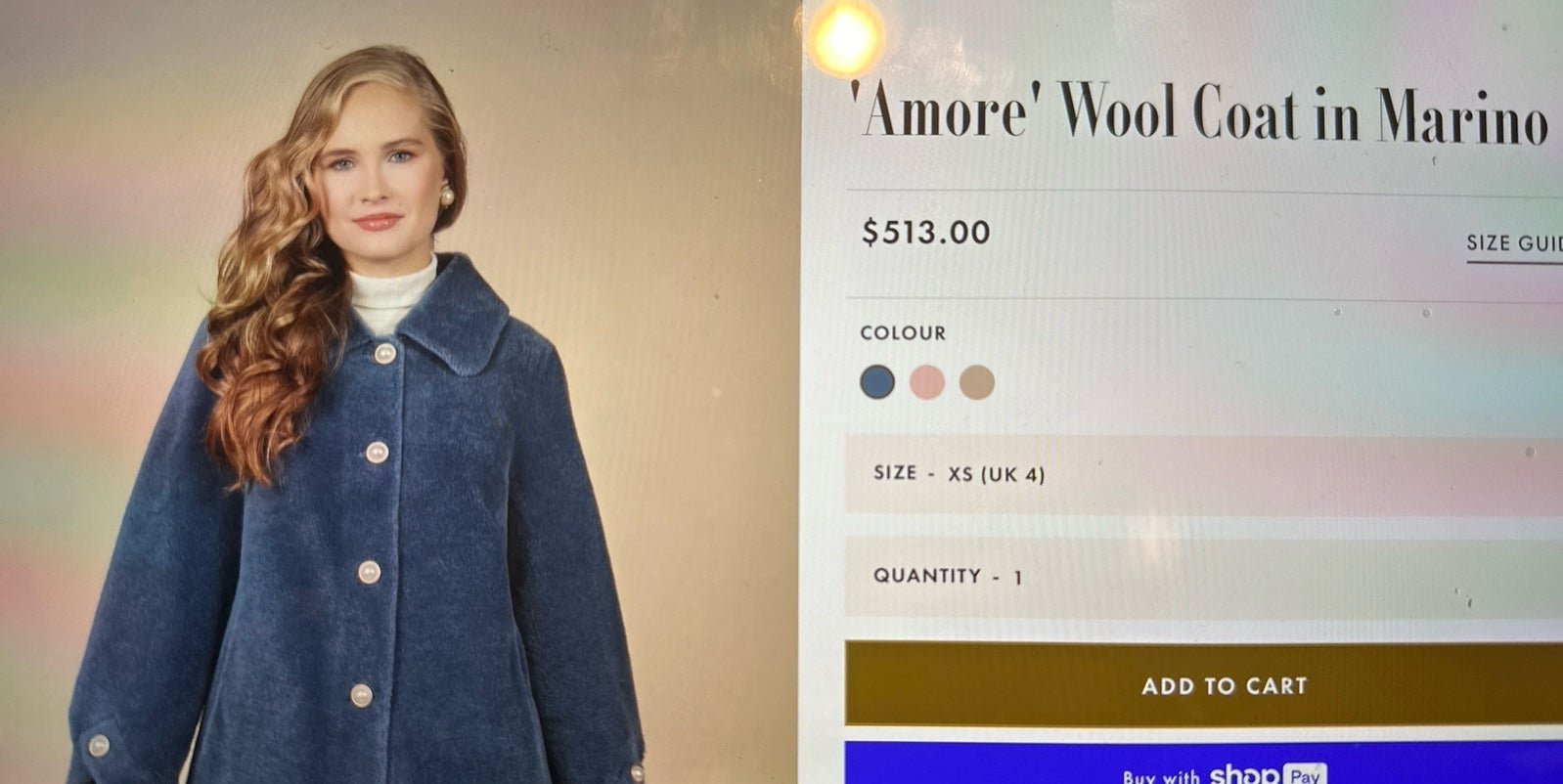The image size is (1563, 784).
Task: Click the selected size value XS (UK 4)
Action: coord(996,474)
